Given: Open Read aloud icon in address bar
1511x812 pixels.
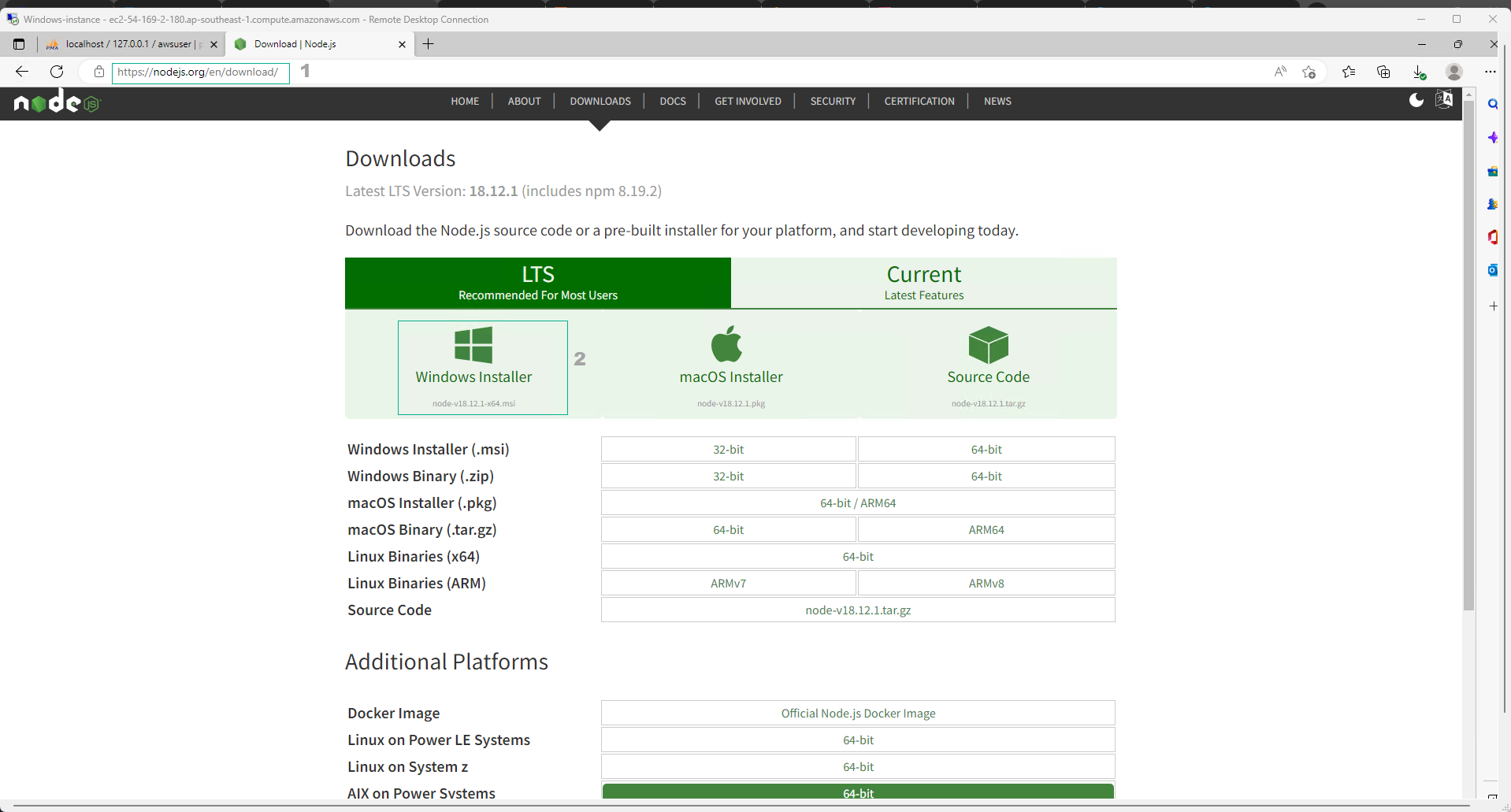Looking at the screenshot, I should 1280,72.
